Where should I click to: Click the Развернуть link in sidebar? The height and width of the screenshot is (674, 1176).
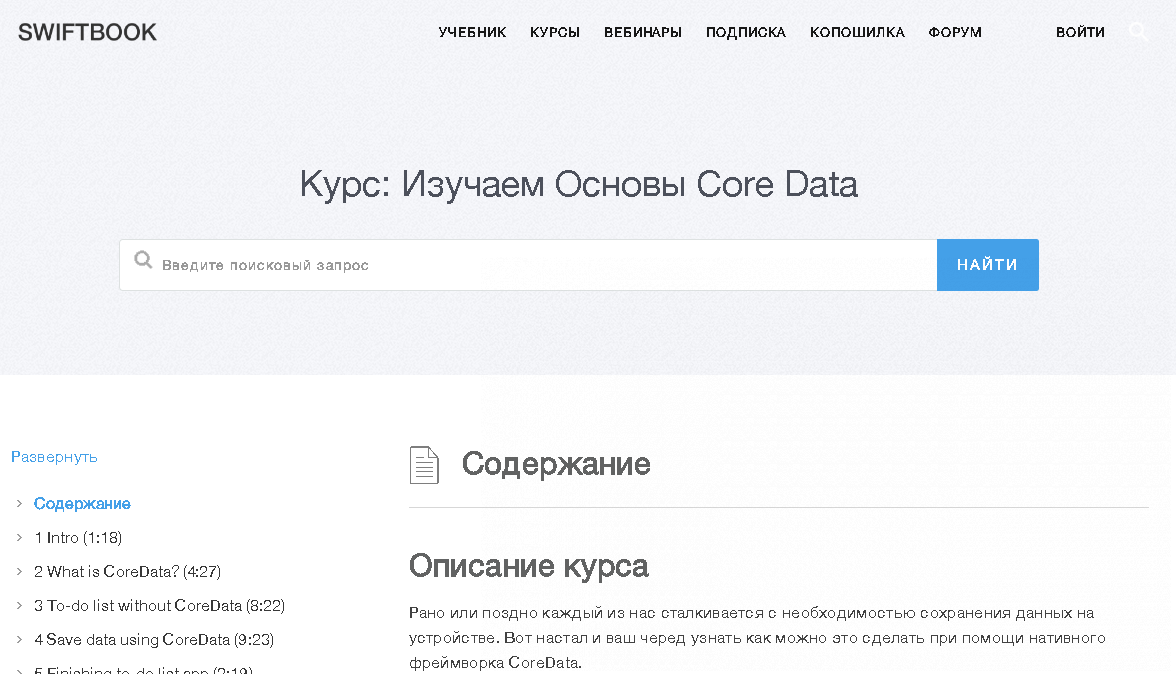tap(54, 457)
